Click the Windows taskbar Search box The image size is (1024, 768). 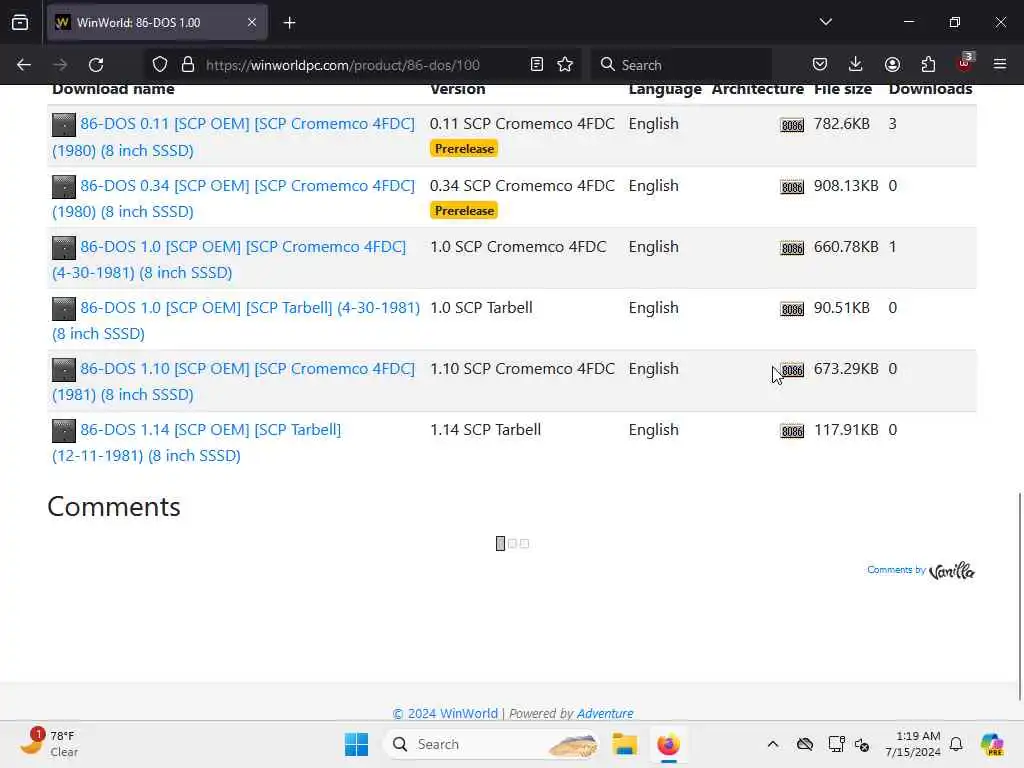pyautogui.click(x=492, y=744)
